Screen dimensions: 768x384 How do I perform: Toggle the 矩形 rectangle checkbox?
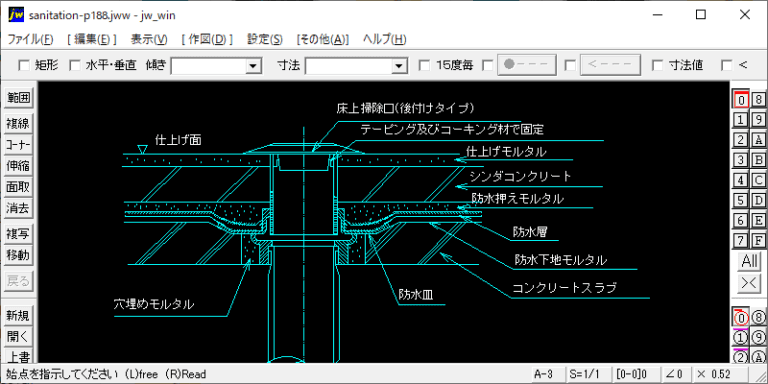click(x=24, y=65)
